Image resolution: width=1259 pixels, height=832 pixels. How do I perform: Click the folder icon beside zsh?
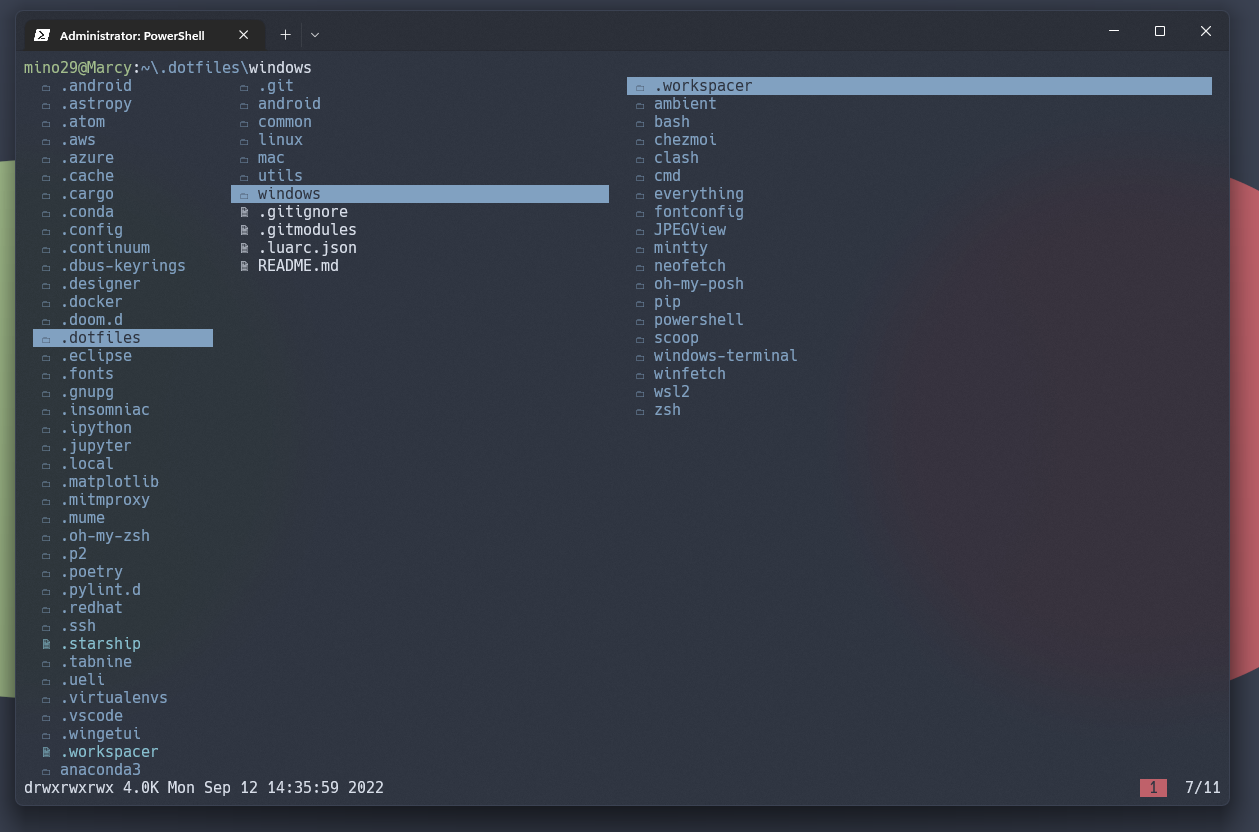point(640,411)
